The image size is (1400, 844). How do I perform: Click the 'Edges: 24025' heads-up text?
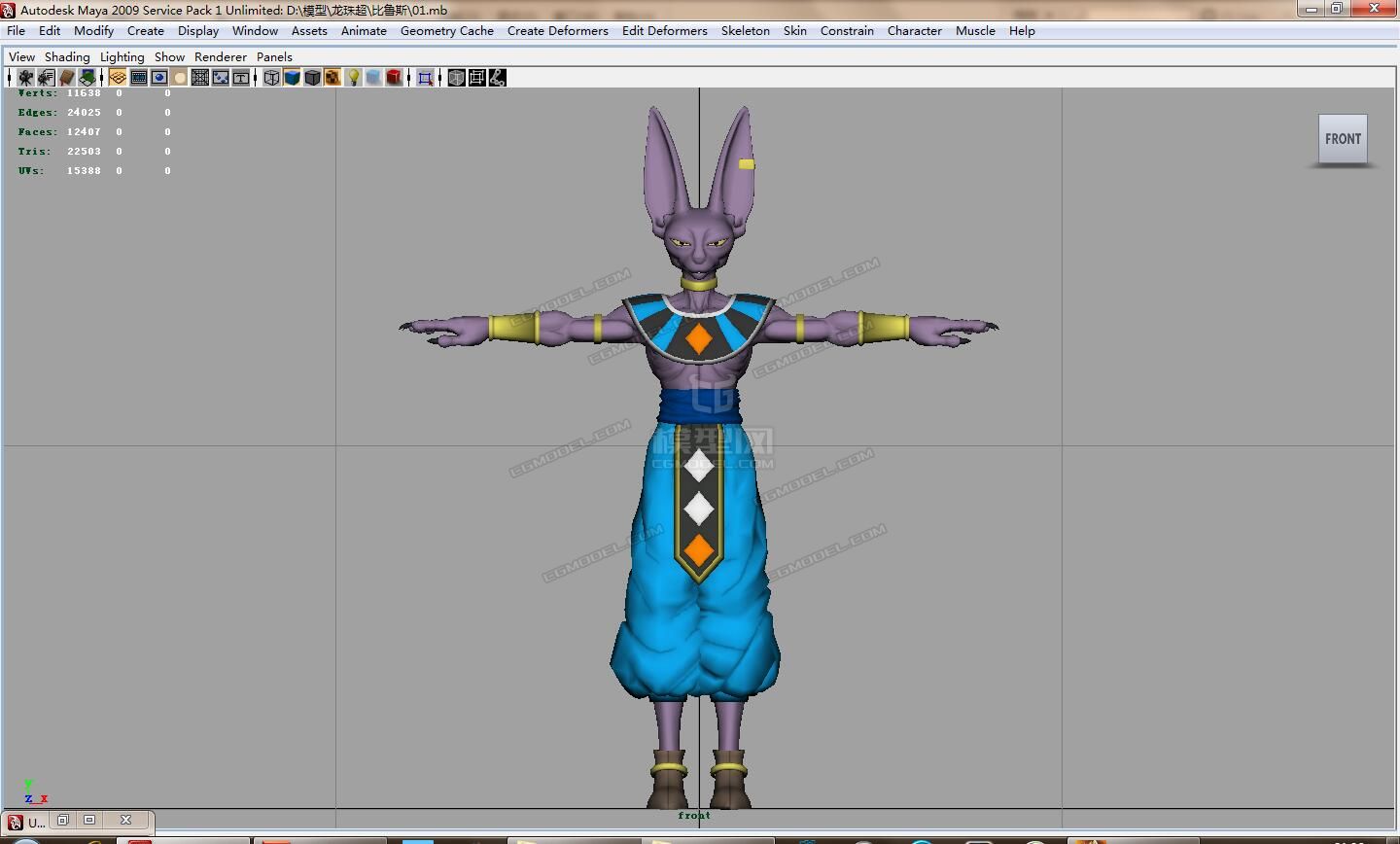tap(59, 113)
